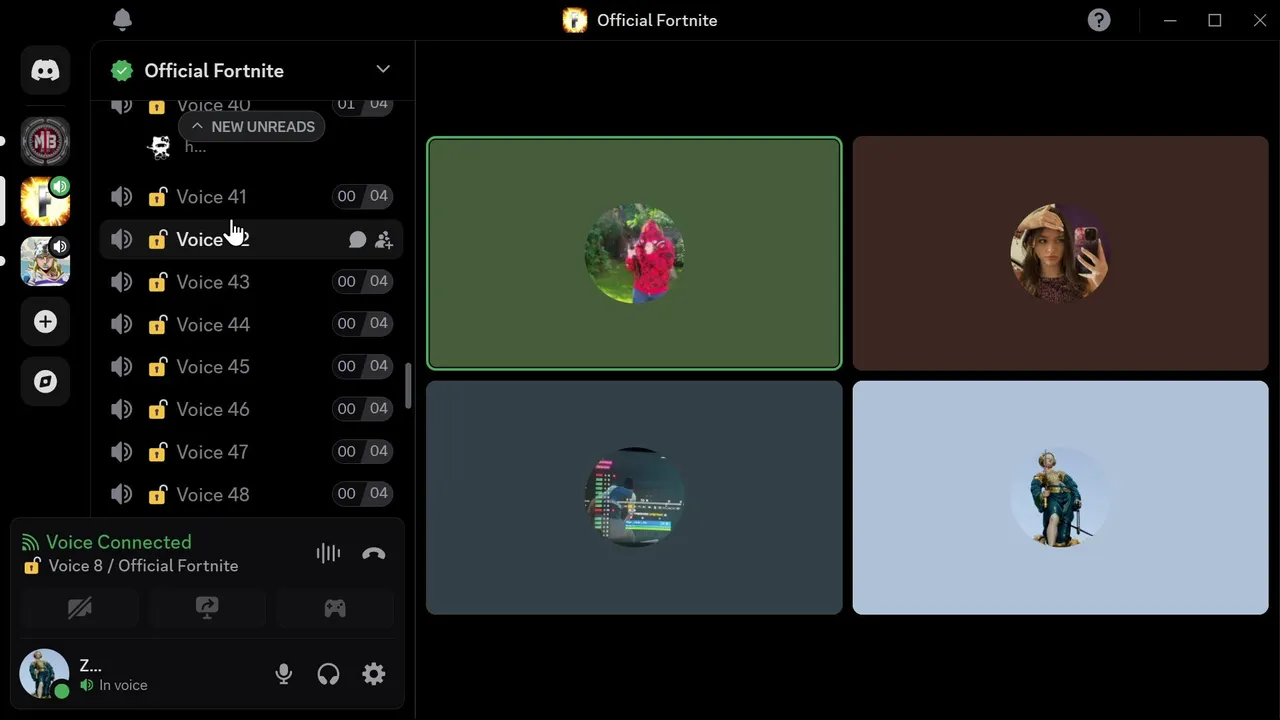Focus the statue avatar participant tile

point(1060,497)
